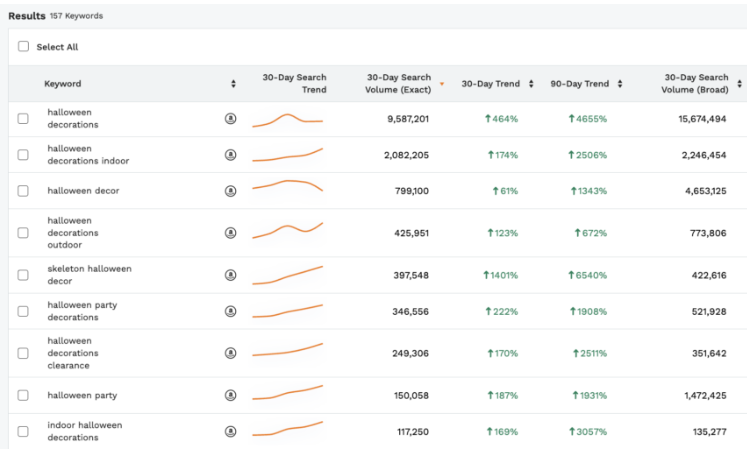Sort by Keyword column arrows
747x456 pixels.
(233, 84)
